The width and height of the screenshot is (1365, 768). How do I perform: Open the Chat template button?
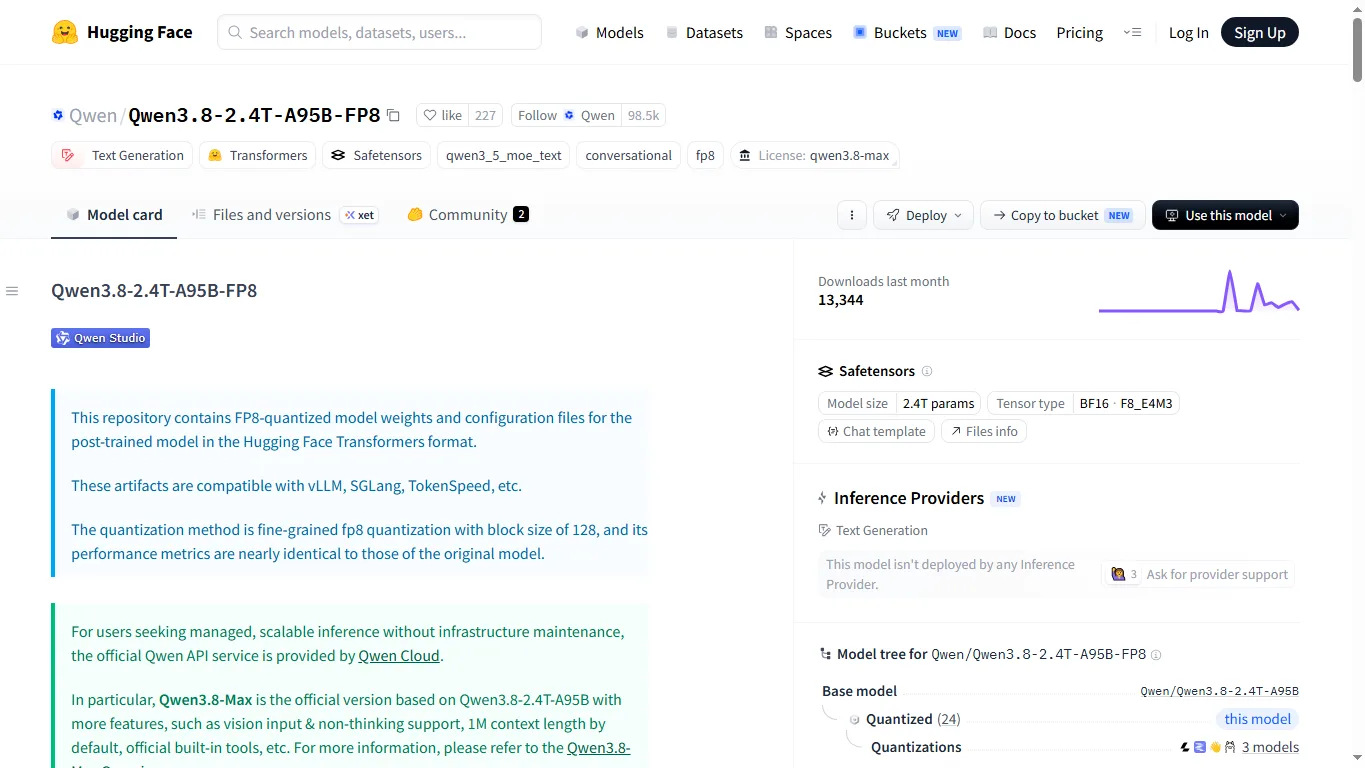[x=877, y=431]
